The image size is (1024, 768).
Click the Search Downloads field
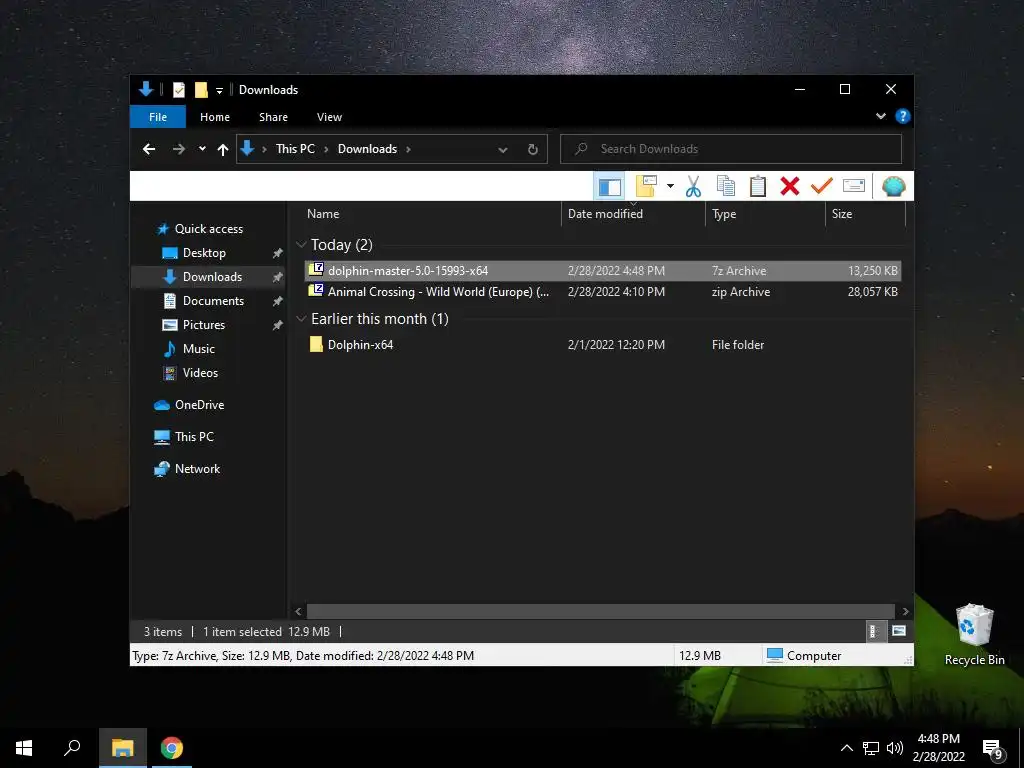point(731,149)
